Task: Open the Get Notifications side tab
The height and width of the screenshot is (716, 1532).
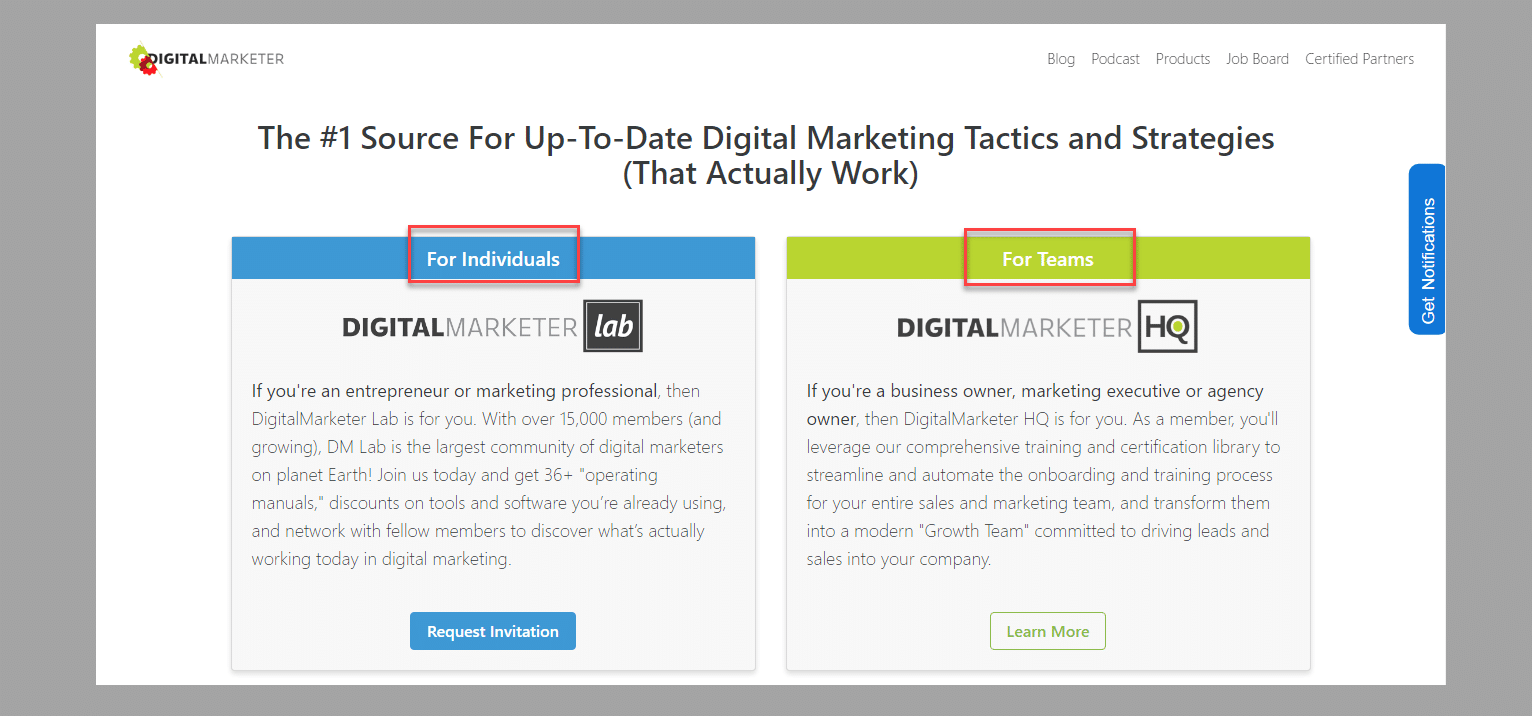Action: click(x=1427, y=249)
